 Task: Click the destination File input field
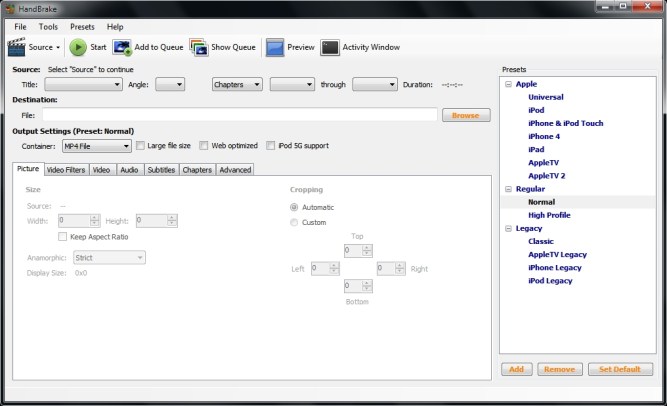point(240,115)
